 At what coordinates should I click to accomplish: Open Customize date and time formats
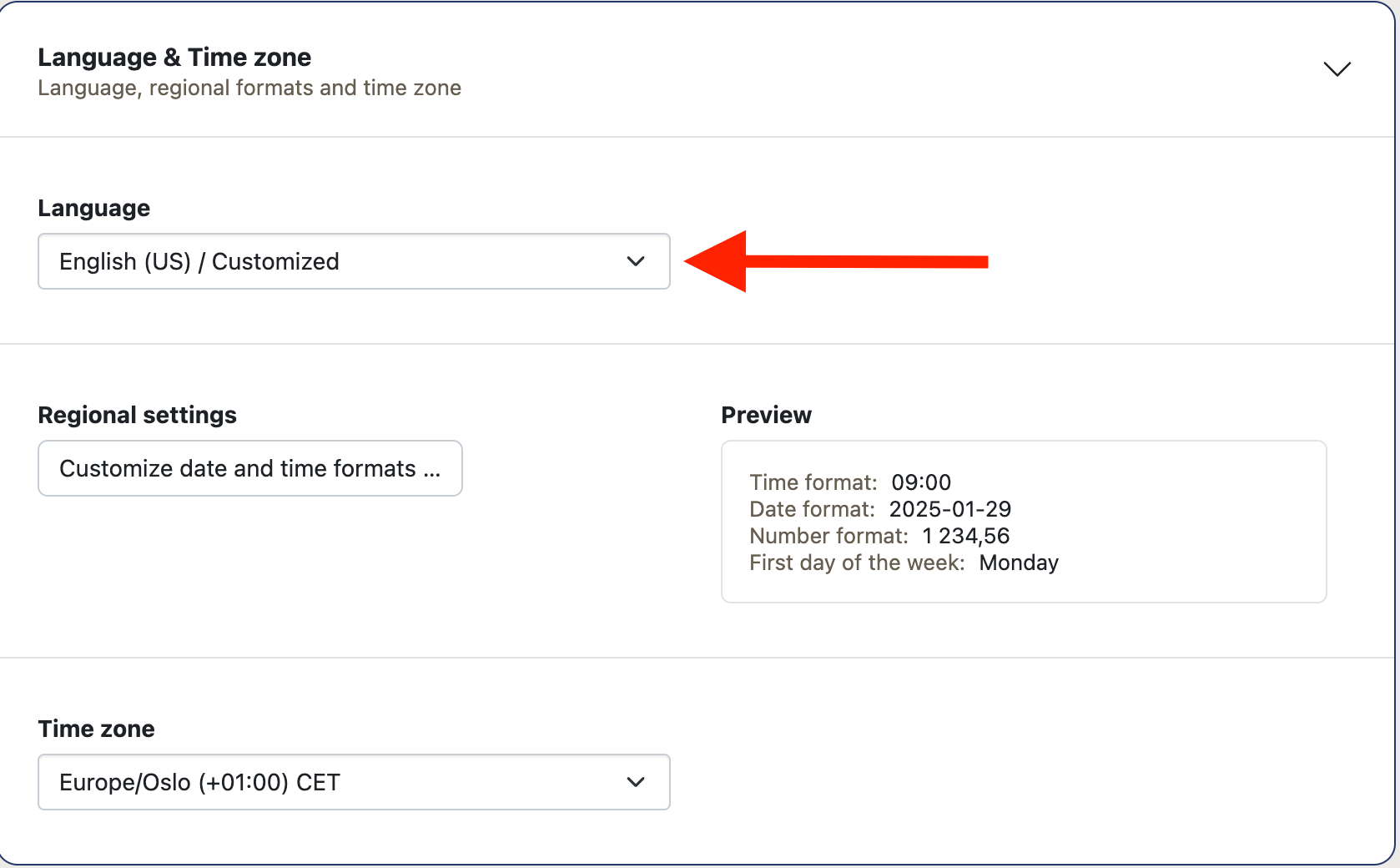pyautogui.click(x=249, y=468)
